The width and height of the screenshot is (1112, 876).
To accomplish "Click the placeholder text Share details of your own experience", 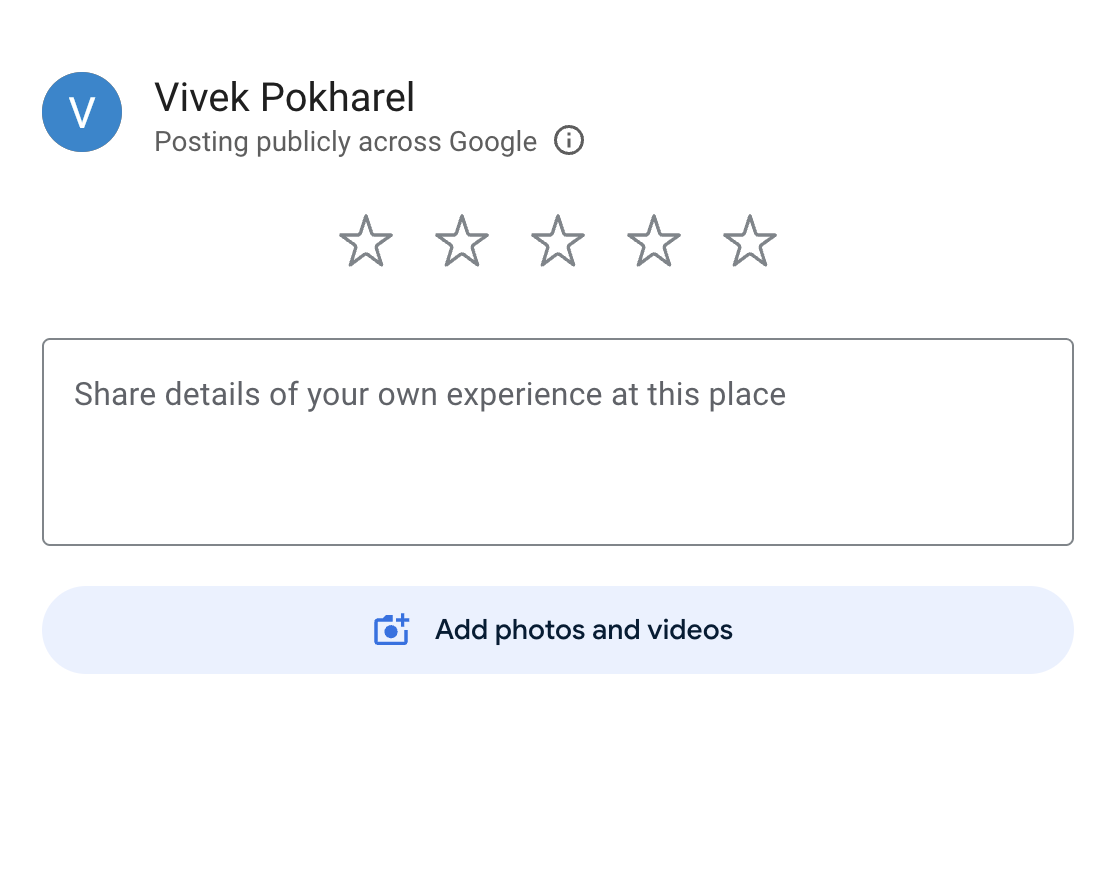I will 430,394.
